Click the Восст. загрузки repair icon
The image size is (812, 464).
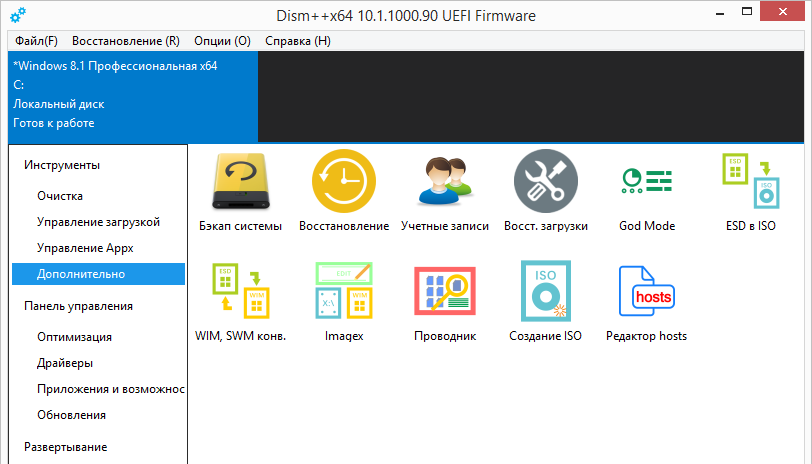pyautogui.click(x=545, y=182)
